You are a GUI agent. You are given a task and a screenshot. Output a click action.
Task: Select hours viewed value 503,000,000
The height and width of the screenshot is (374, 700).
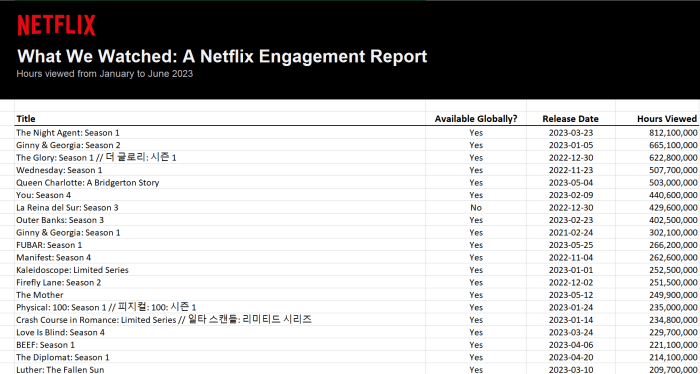click(673, 183)
